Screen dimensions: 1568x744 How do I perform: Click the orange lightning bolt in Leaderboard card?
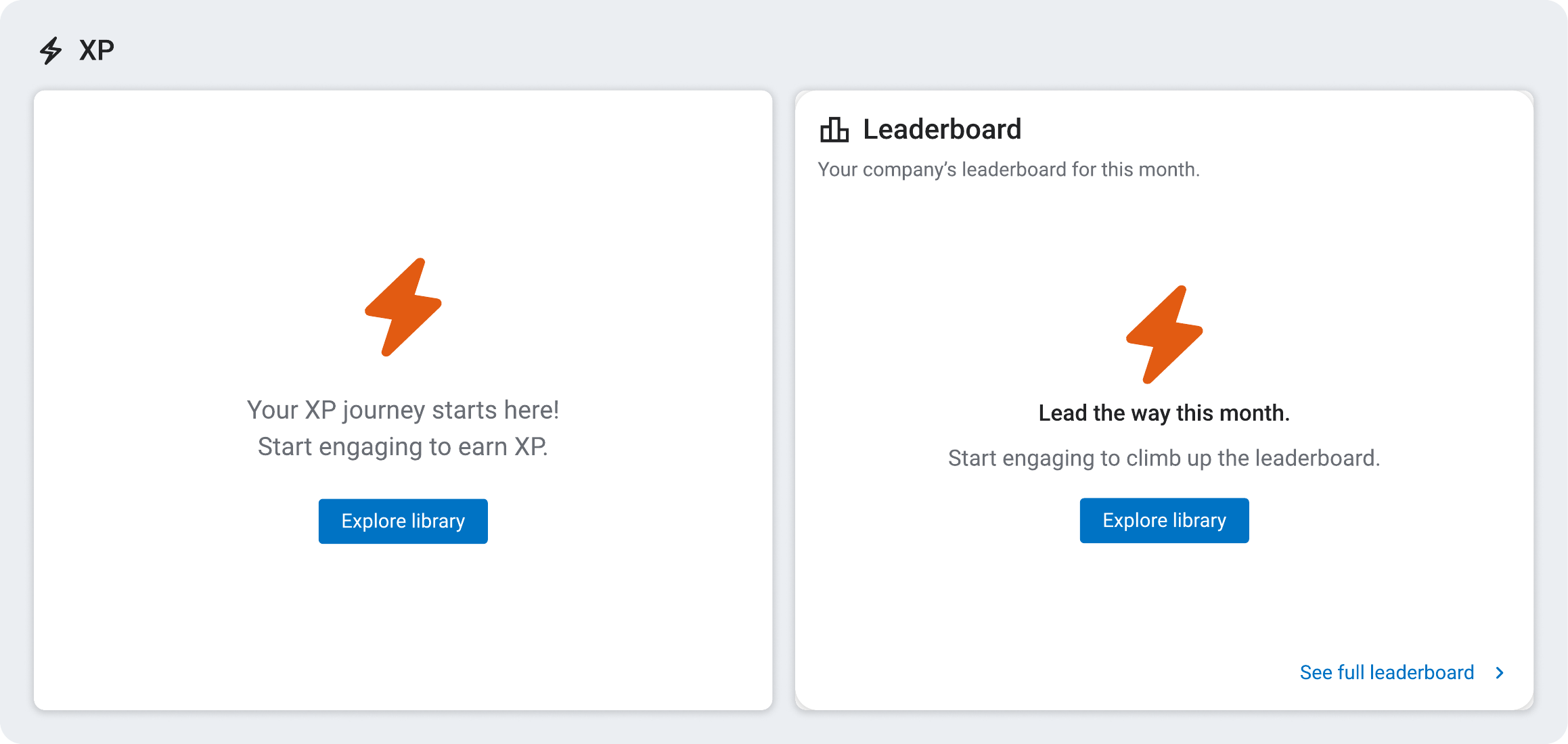click(x=1164, y=335)
